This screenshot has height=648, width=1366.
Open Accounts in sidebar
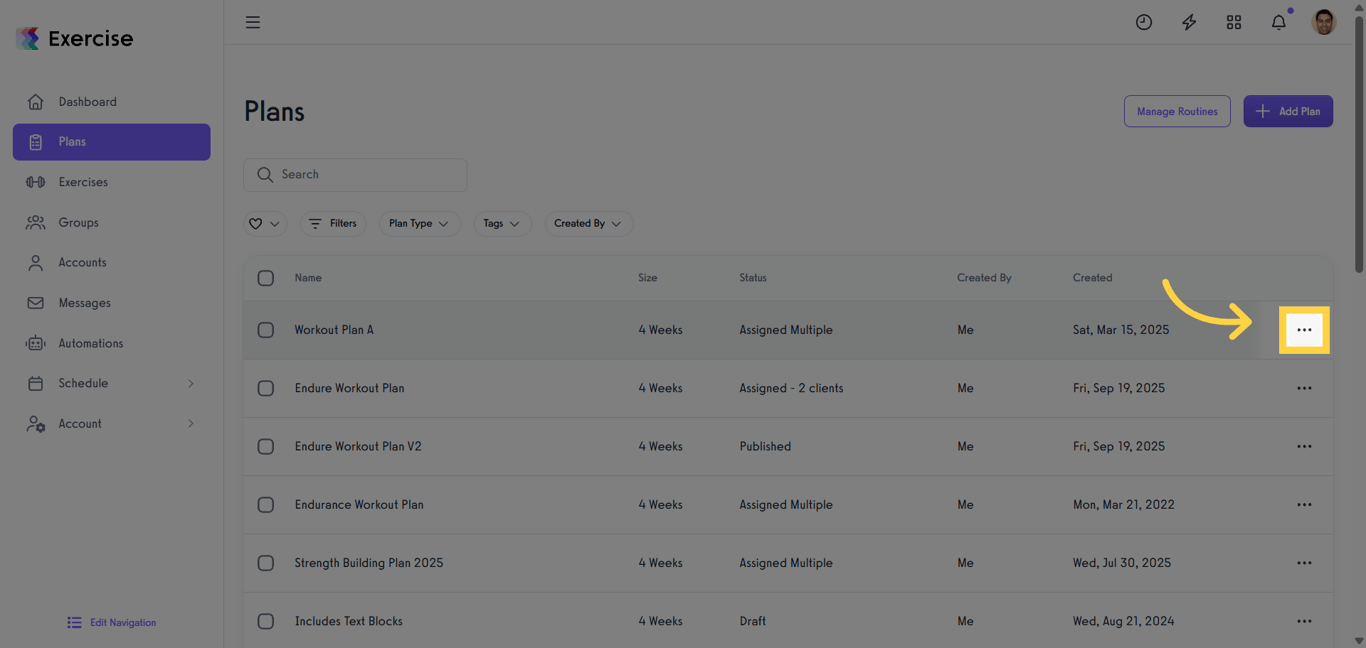pos(111,262)
